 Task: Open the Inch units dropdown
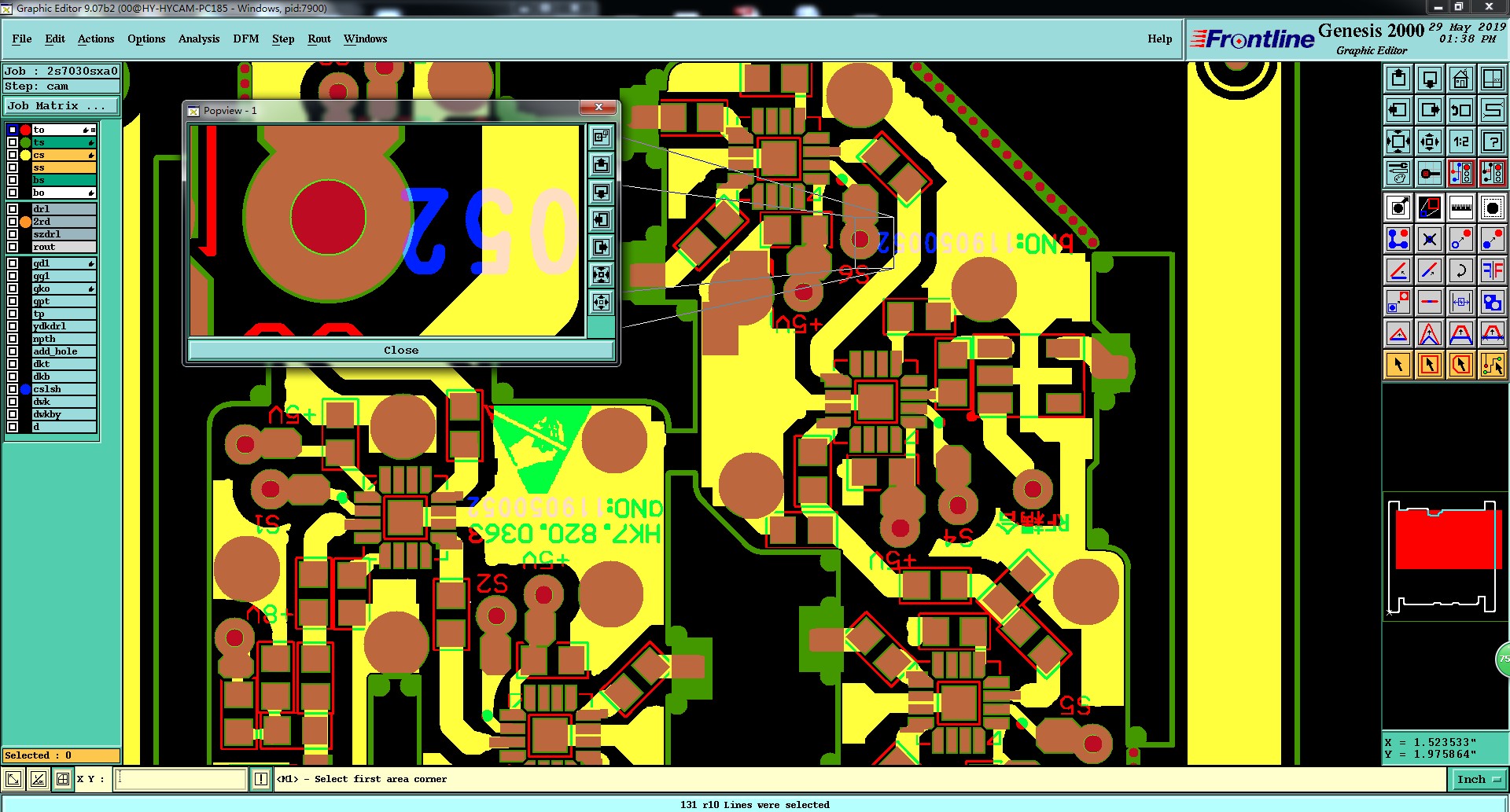[x=1479, y=779]
